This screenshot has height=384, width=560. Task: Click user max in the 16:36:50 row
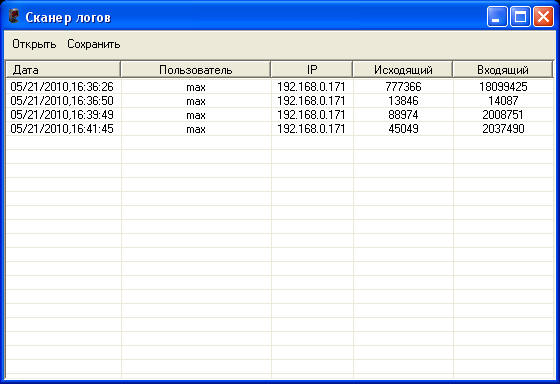[196, 101]
